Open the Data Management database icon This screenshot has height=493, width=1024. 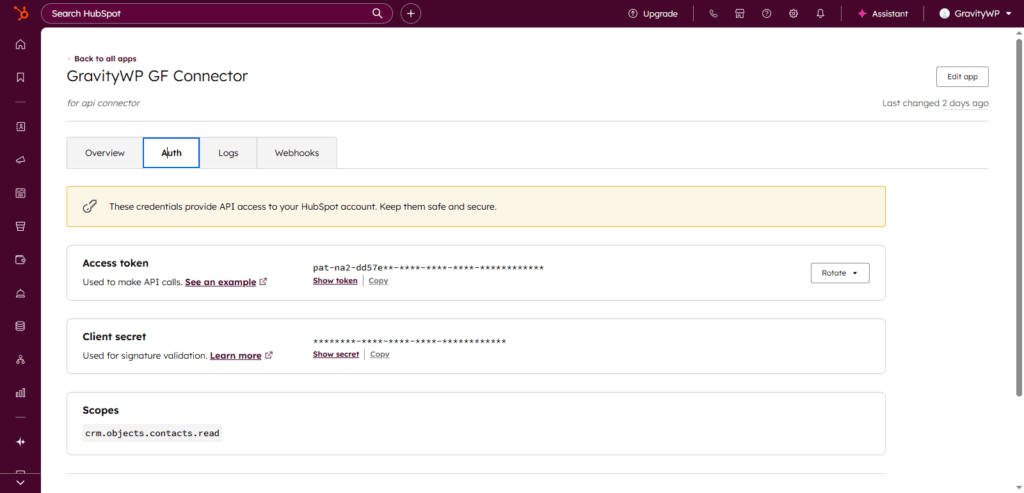coord(20,326)
